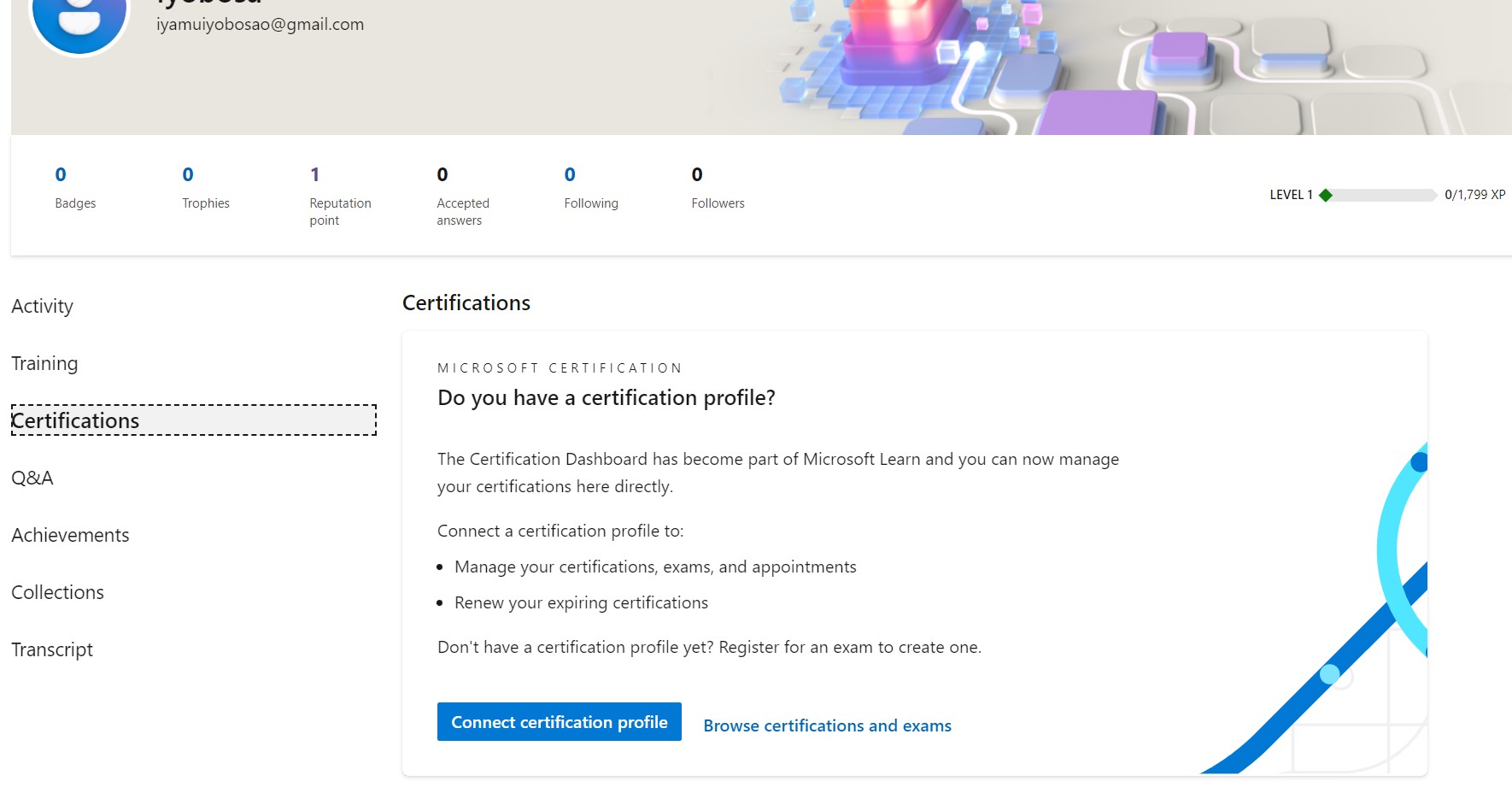Click the Reputation point value
The image size is (1512, 787).
314,174
